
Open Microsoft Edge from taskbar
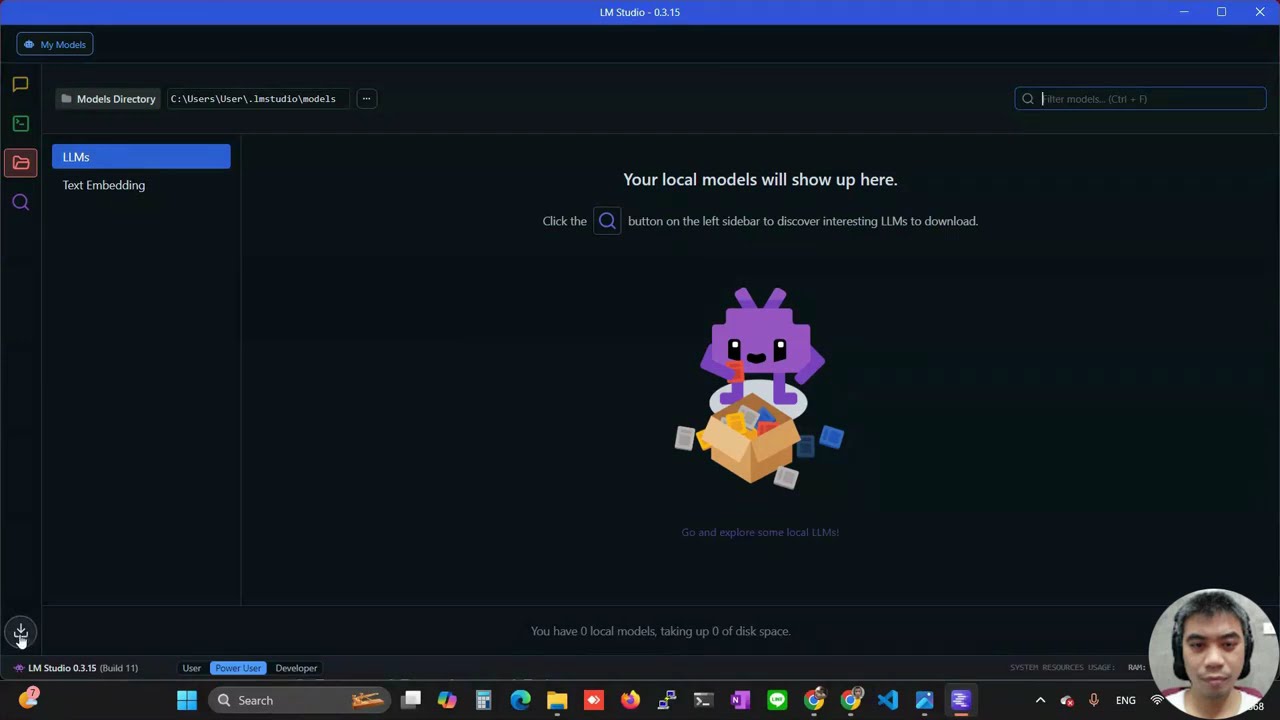pos(520,700)
